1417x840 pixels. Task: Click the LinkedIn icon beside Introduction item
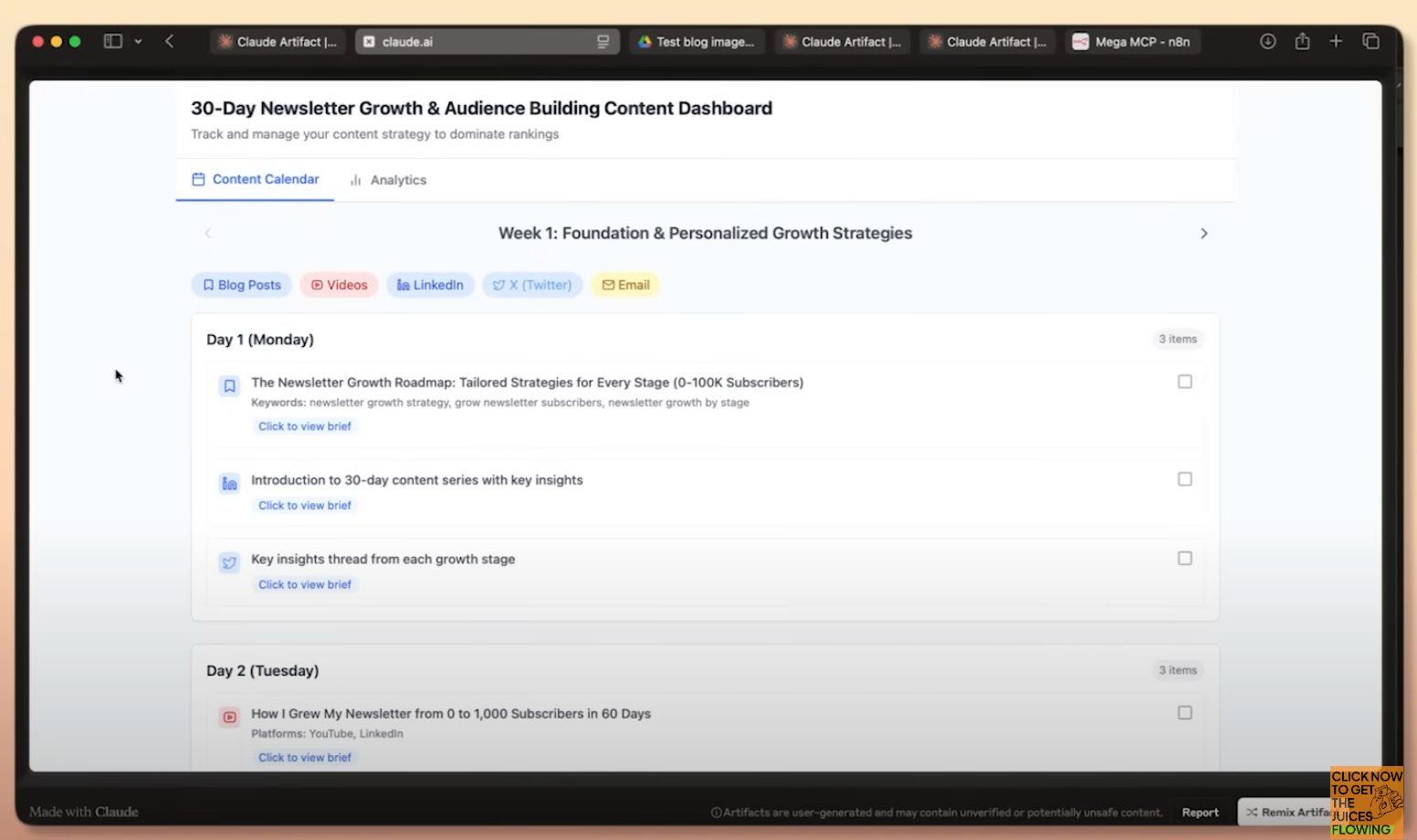[x=229, y=483]
